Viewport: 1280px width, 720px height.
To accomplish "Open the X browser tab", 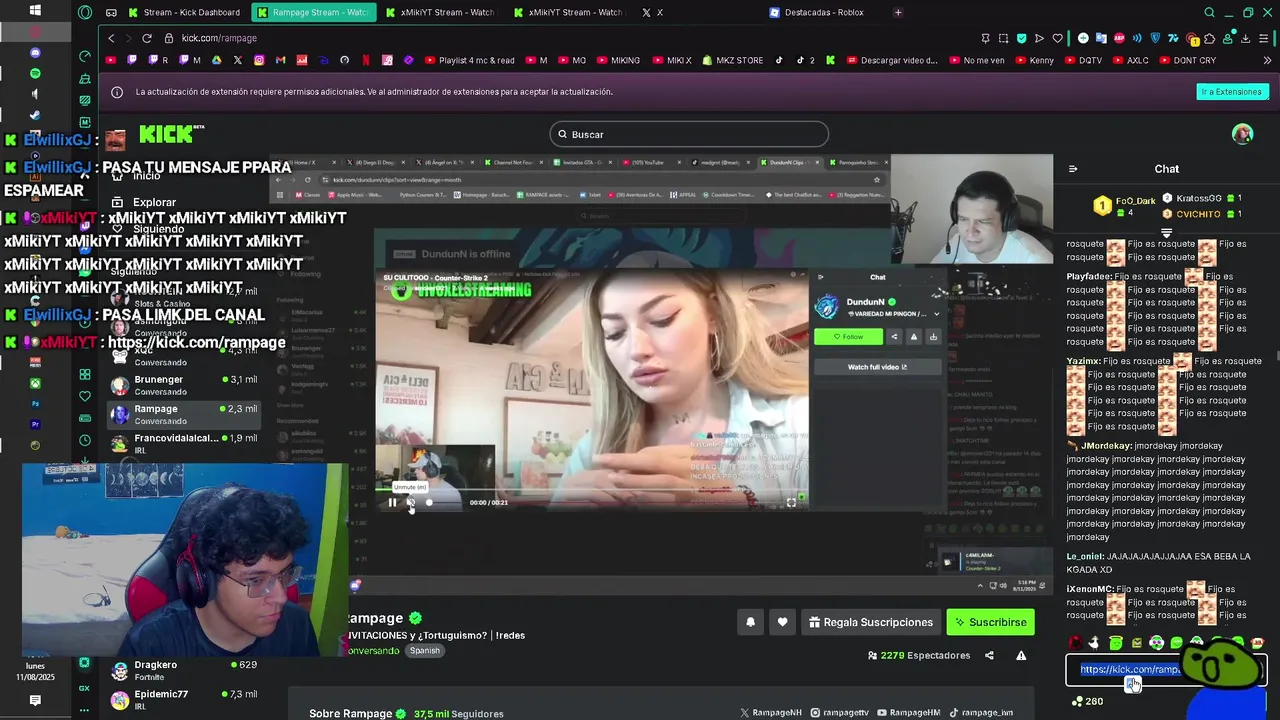I will [653, 12].
